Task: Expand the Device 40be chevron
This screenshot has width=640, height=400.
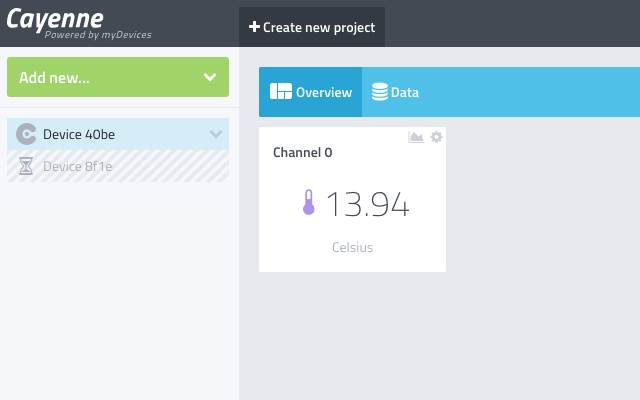Action: (x=216, y=134)
